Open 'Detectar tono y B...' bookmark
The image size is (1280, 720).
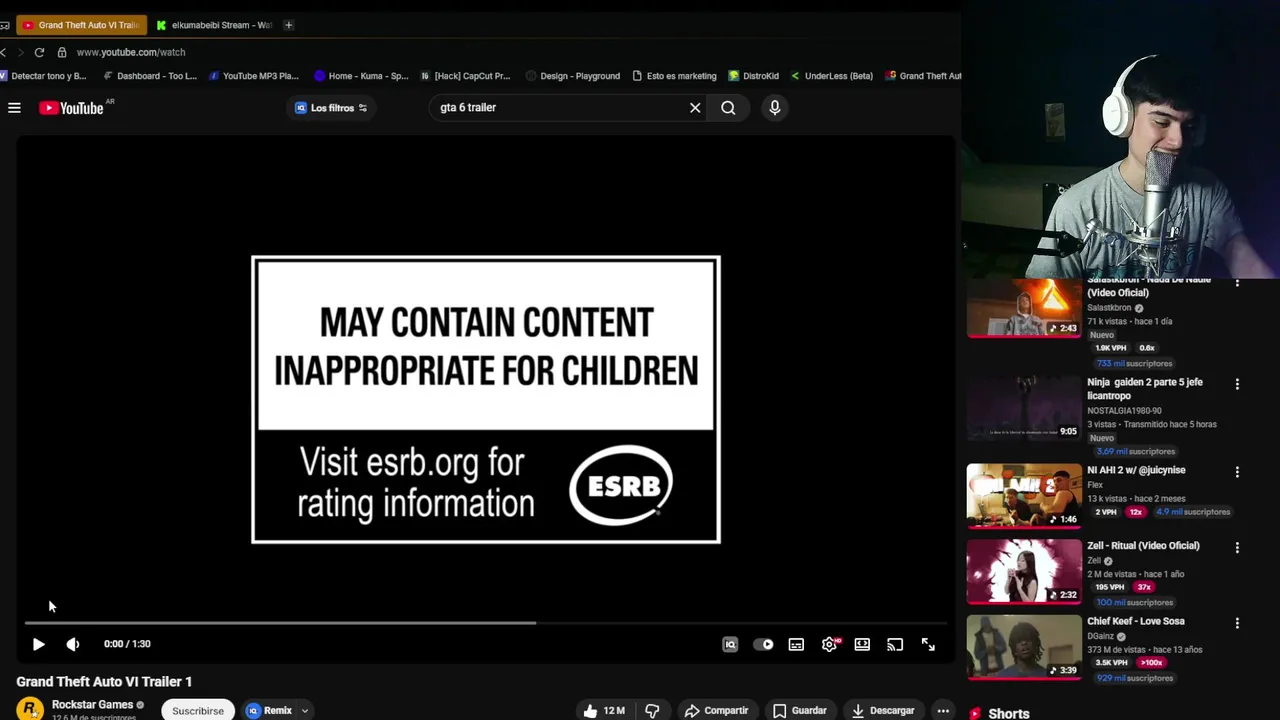tap(43, 76)
